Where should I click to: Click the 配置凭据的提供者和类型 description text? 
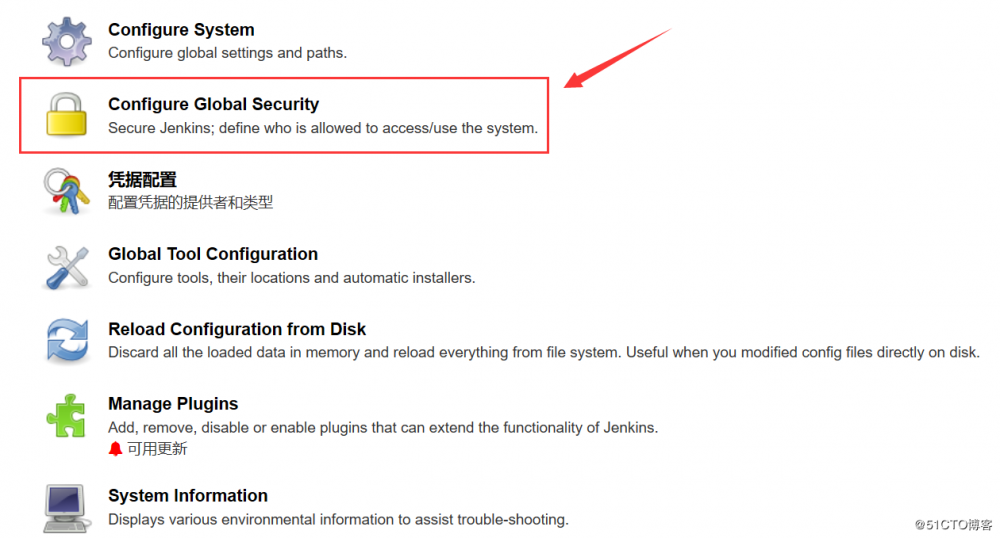tap(190, 203)
